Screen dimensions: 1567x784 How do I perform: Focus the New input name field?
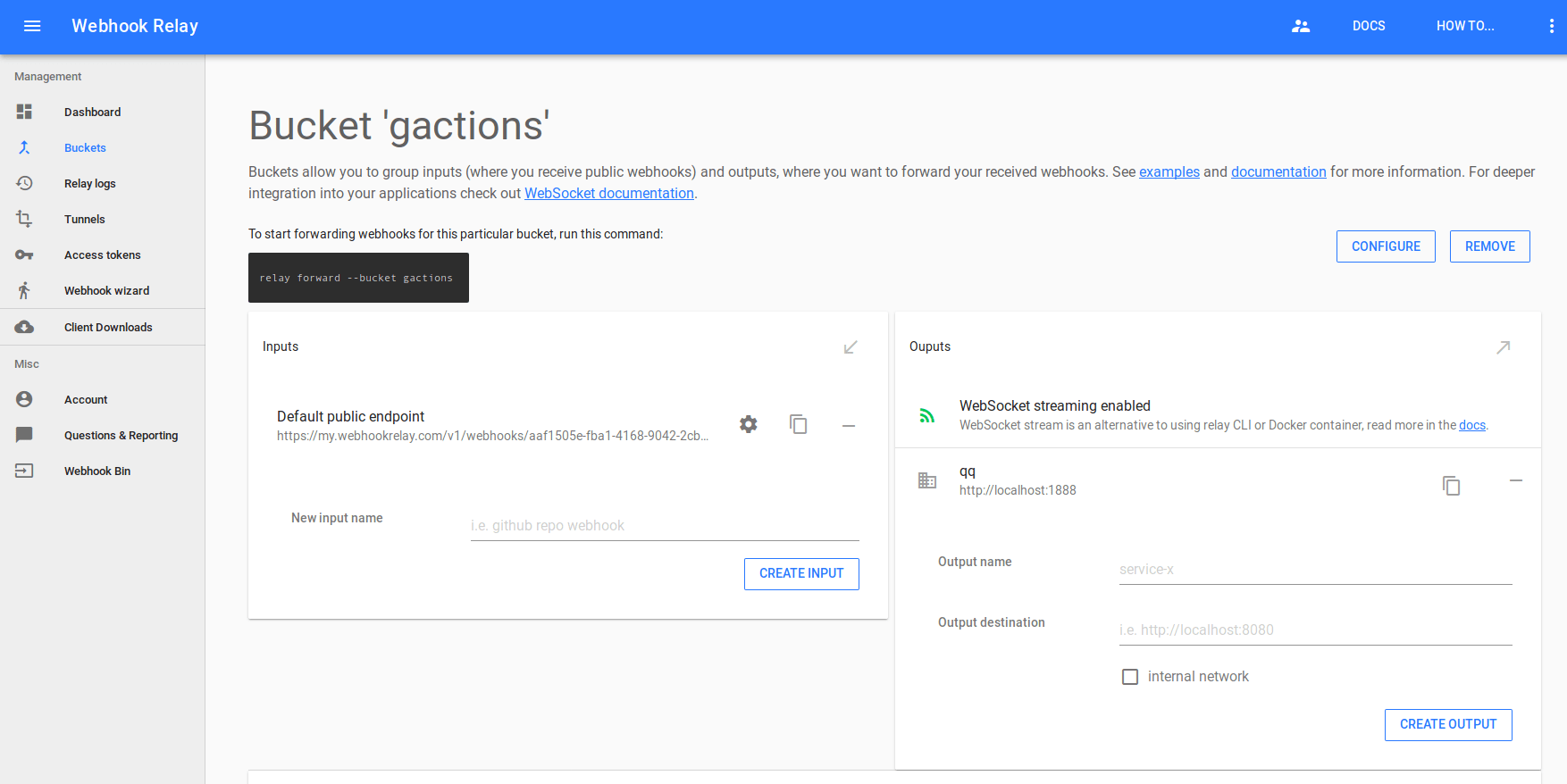[665, 526]
